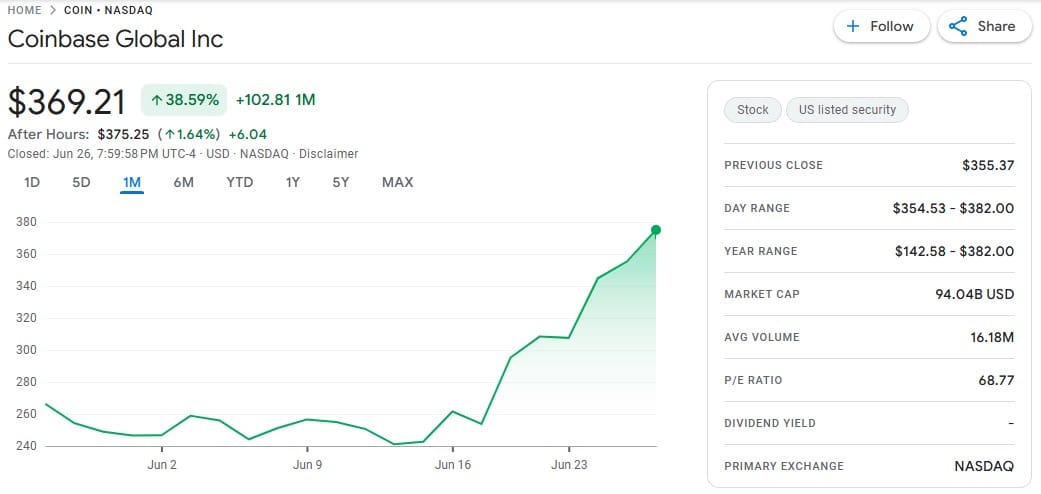Click the PRIMARY EXCHANGE label

[784, 466]
